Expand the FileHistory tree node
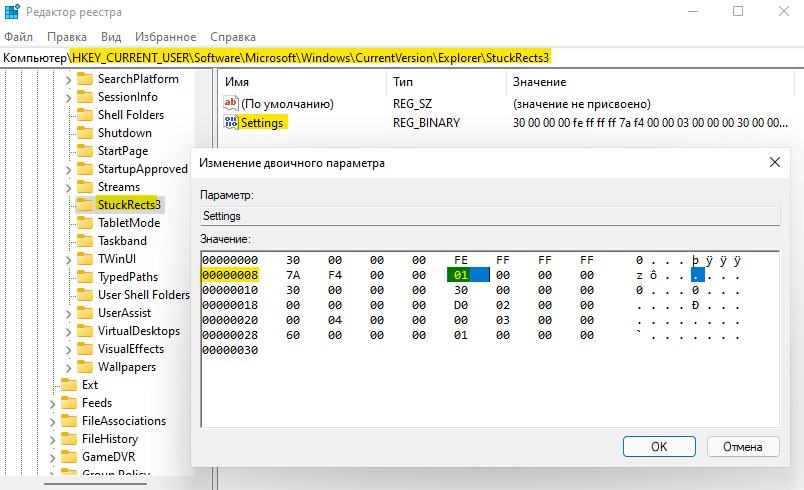This screenshot has width=804, height=490. click(x=52, y=440)
